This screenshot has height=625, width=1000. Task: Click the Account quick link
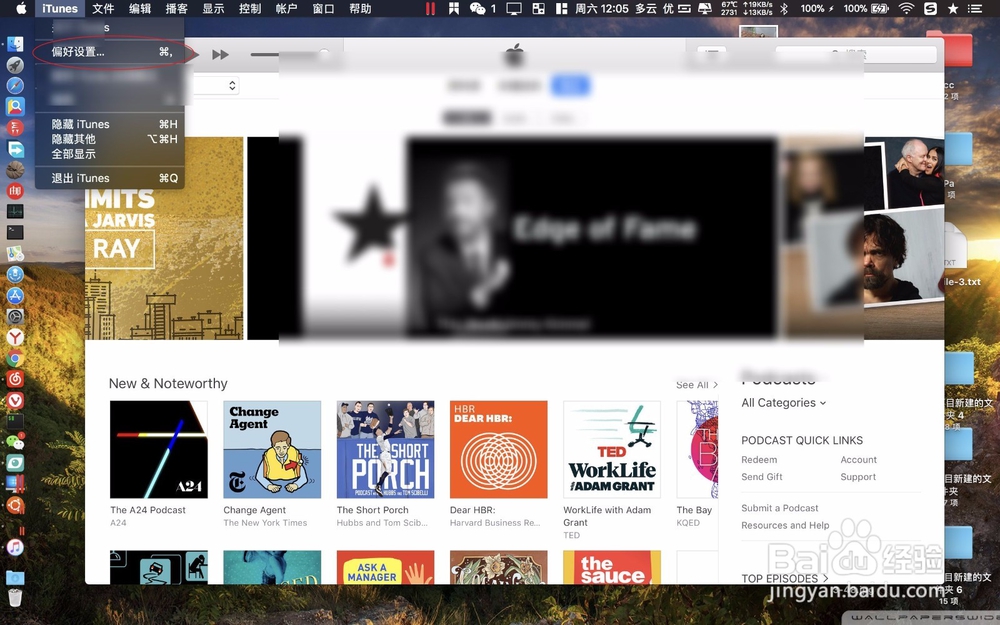pyautogui.click(x=858, y=460)
